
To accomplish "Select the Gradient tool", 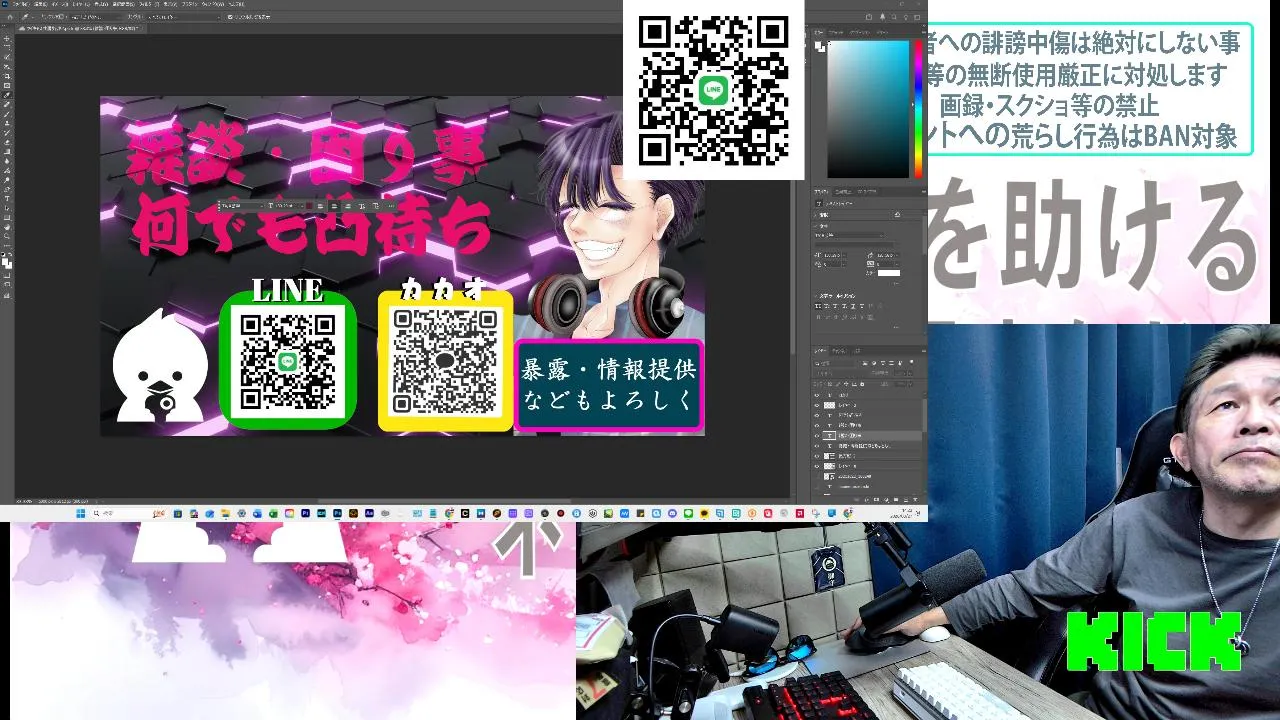I will 7,151.
